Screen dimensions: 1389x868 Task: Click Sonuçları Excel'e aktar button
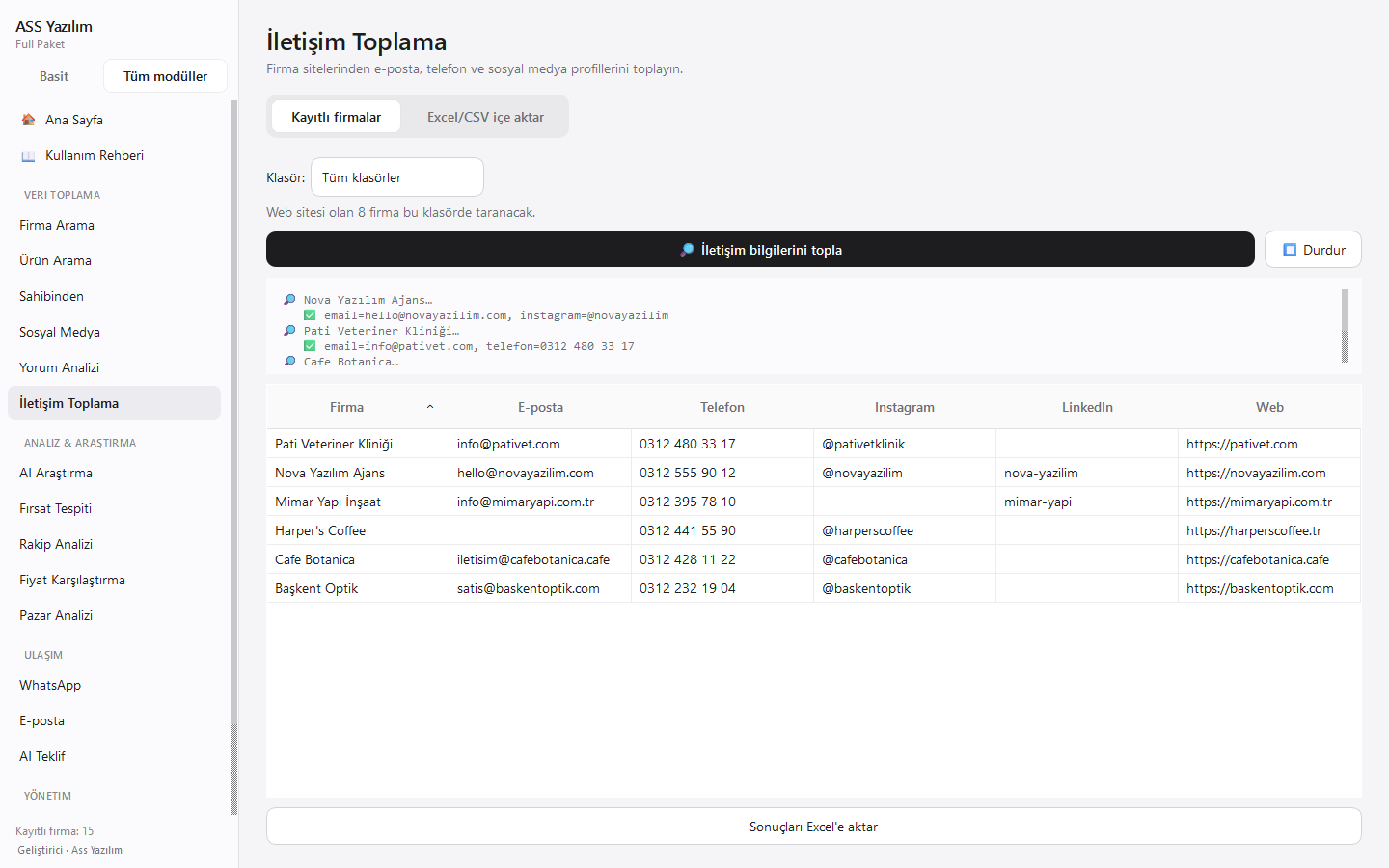point(813,827)
